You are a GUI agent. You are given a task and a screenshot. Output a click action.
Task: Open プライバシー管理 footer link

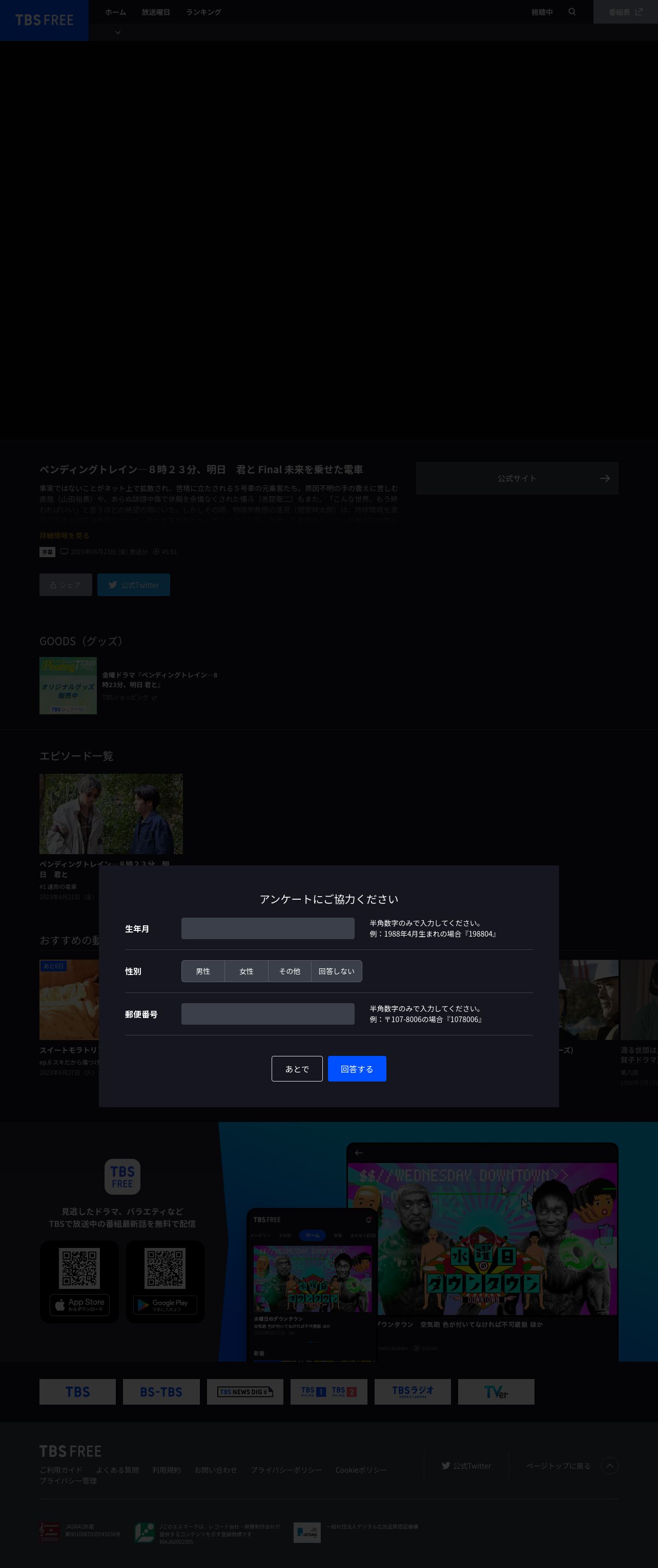click(x=68, y=1480)
